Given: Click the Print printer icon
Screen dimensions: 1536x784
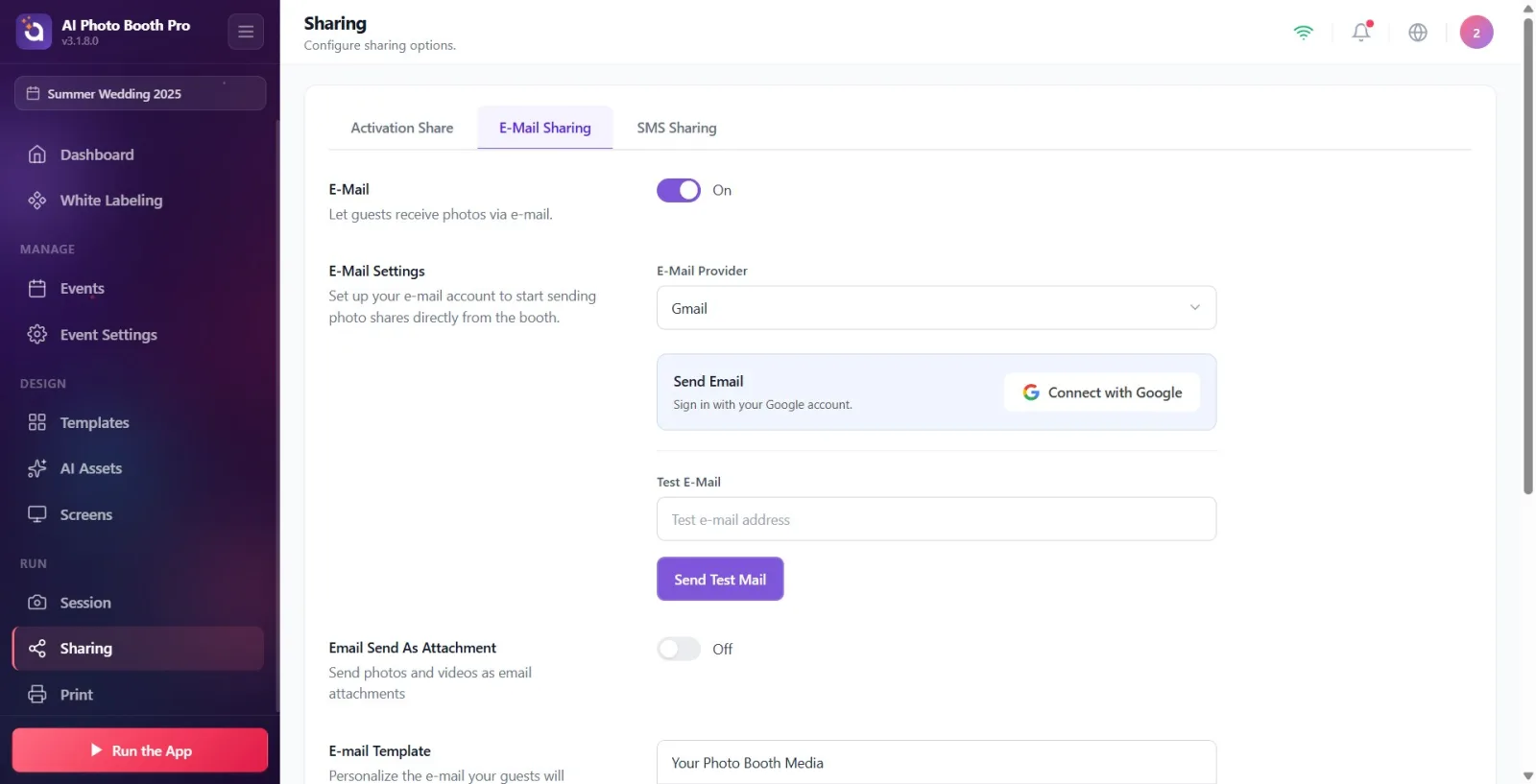Looking at the screenshot, I should point(37,694).
